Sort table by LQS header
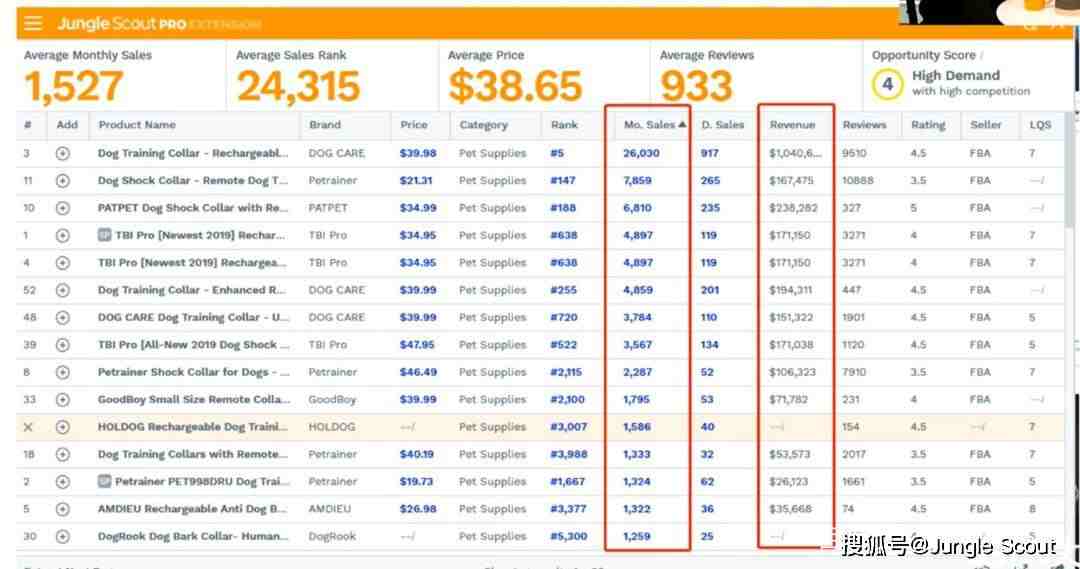1080x569 pixels. (1040, 125)
